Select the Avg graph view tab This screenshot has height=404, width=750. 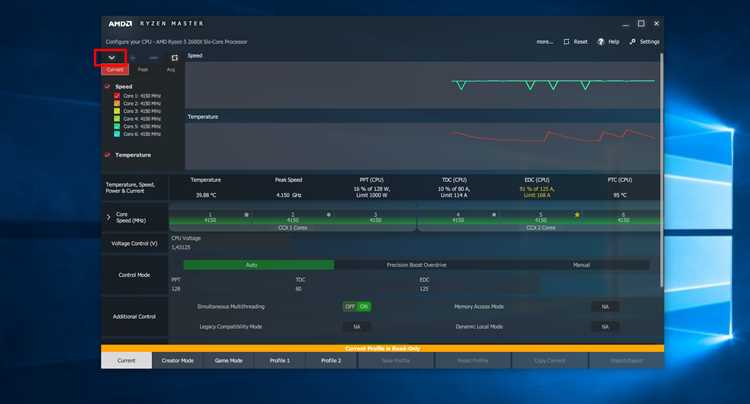(x=170, y=70)
